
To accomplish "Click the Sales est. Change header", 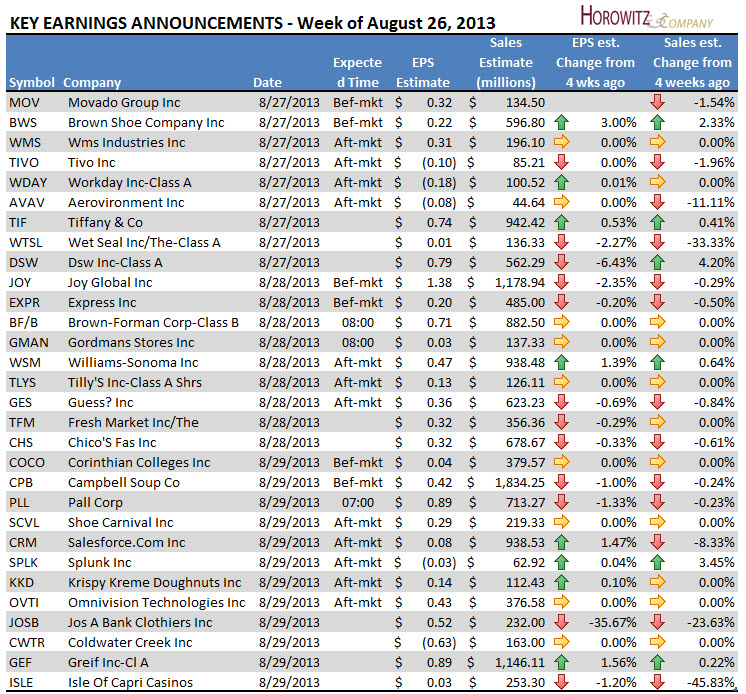I will click(x=692, y=62).
